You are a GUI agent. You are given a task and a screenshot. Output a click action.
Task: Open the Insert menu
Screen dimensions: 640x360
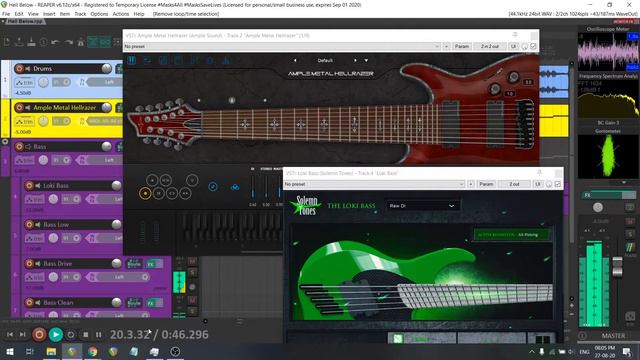click(x=49, y=14)
